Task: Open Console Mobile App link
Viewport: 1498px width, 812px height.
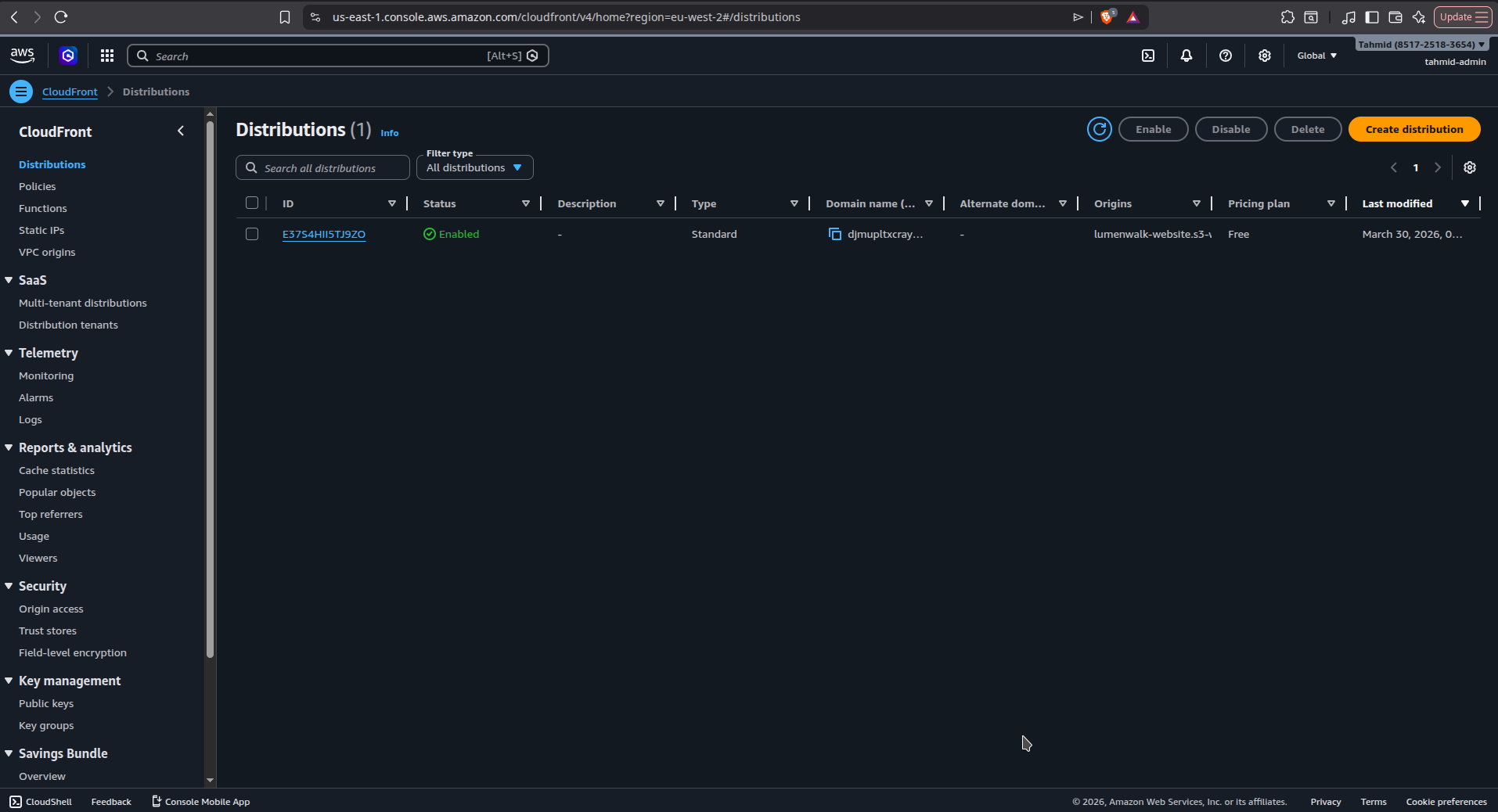Action: (201, 802)
